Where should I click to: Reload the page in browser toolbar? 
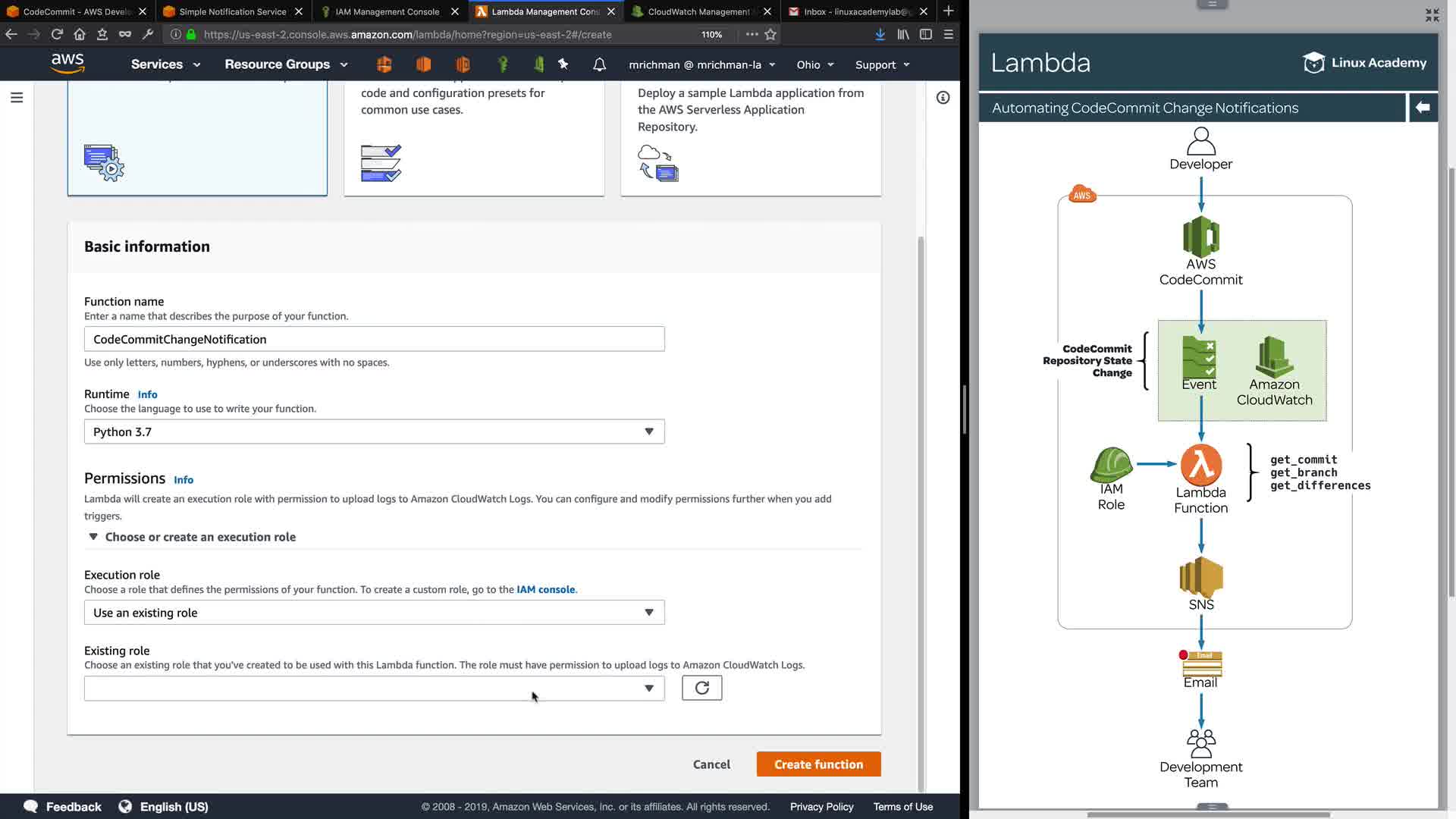pos(57,34)
